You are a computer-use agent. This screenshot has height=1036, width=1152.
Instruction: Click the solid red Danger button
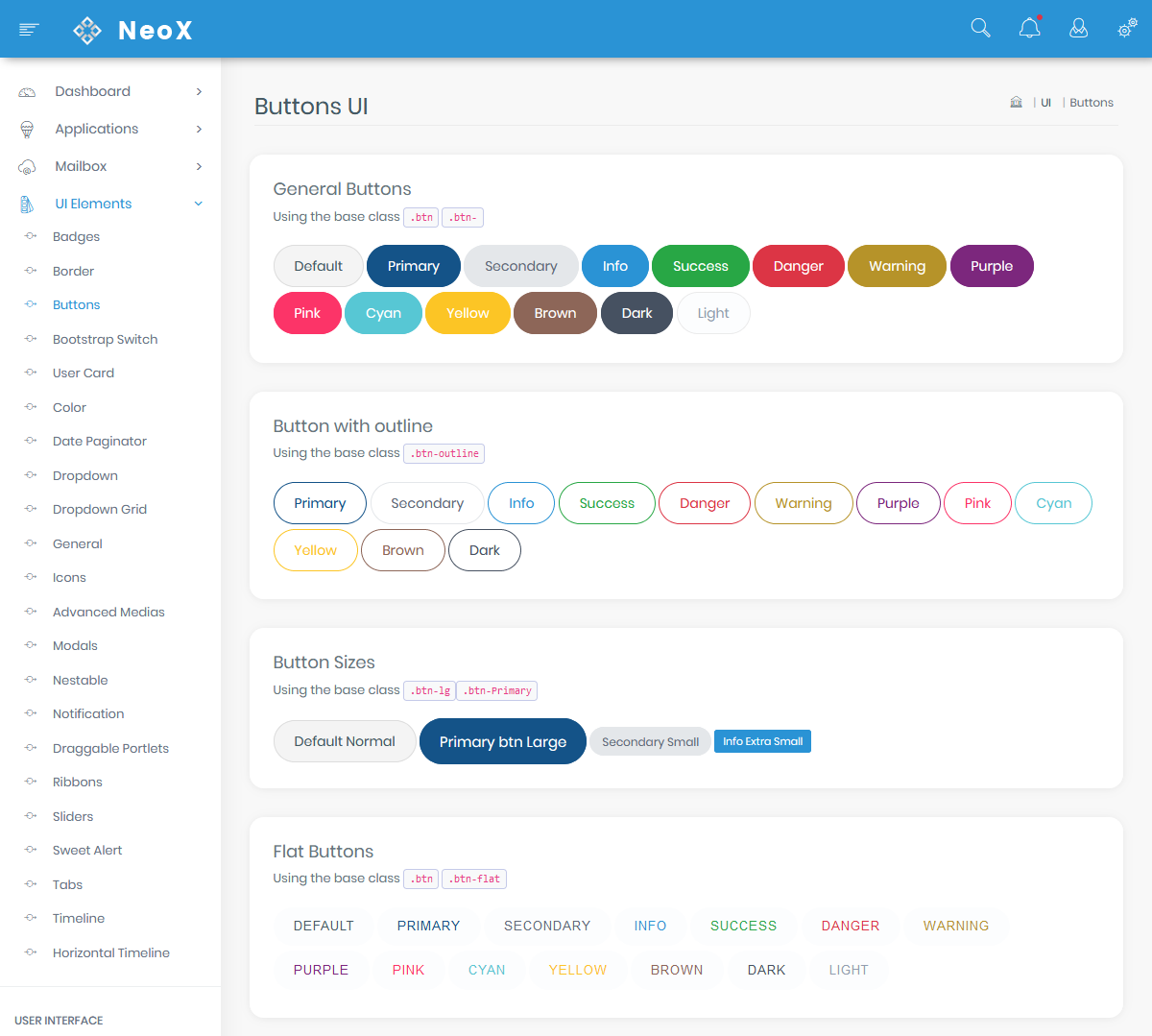(799, 266)
